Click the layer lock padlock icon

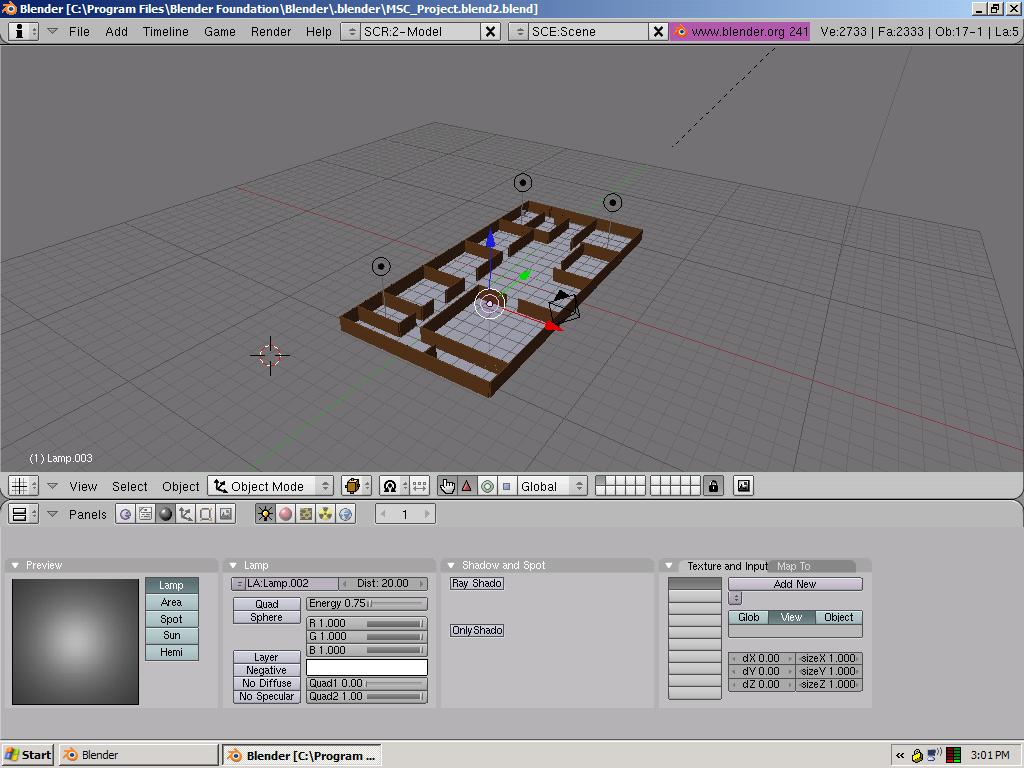click(x=713, y=486)
